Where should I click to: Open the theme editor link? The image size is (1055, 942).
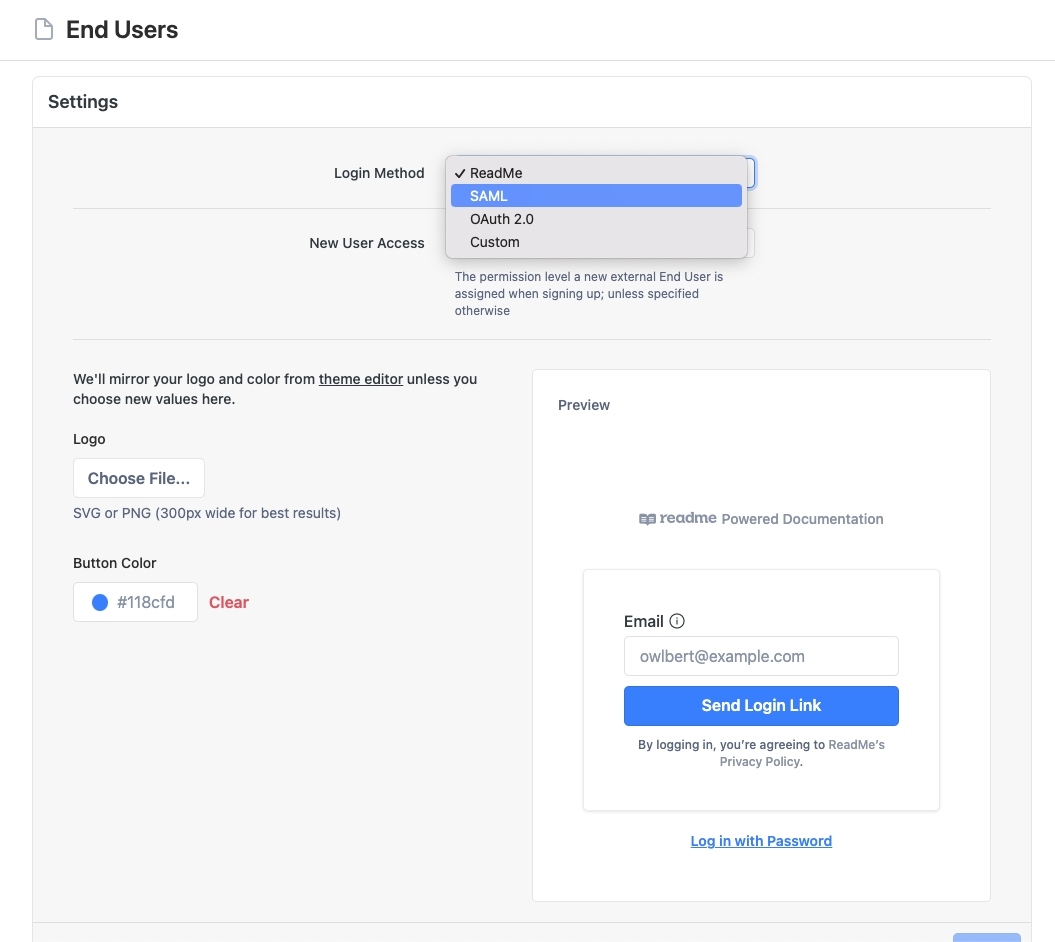pyautogui.click(x=361, y=379)
